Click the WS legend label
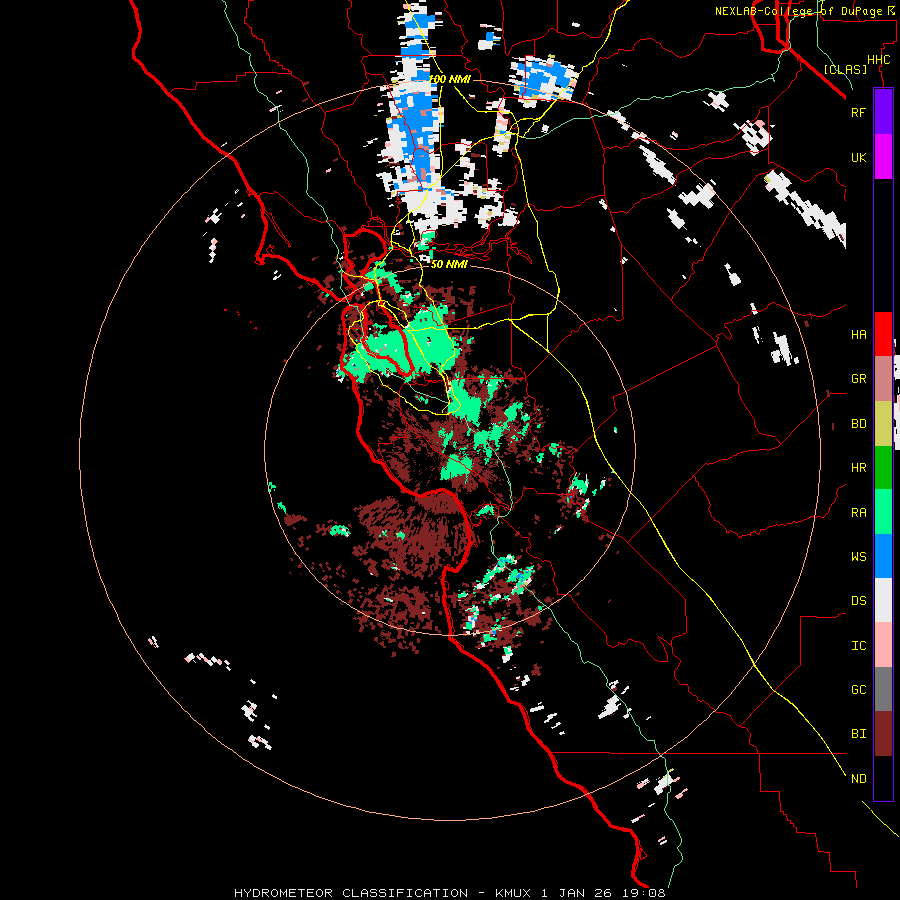Image resolution: width=900 pixels, height=900 pixels. coord(858,557)
